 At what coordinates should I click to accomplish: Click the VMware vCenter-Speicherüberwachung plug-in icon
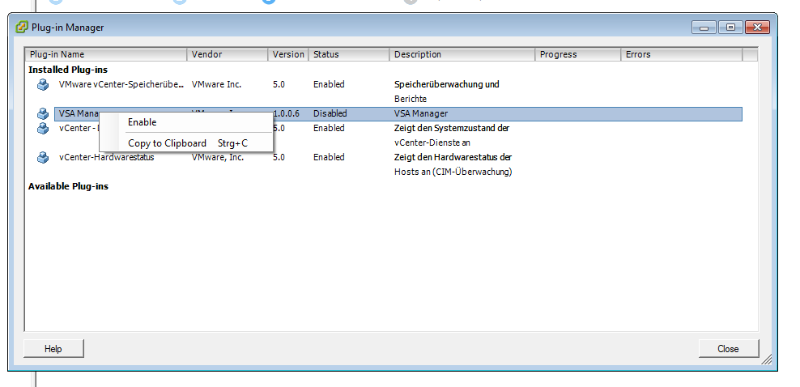(x=43, y=85)
